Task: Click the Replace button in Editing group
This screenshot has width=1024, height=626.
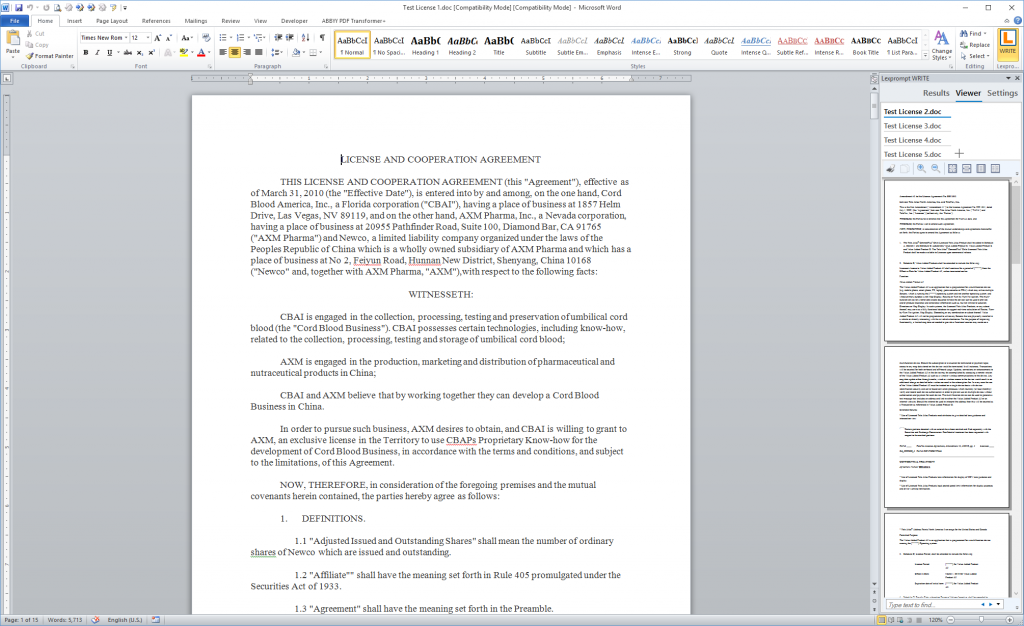Action: coord(975,45)
